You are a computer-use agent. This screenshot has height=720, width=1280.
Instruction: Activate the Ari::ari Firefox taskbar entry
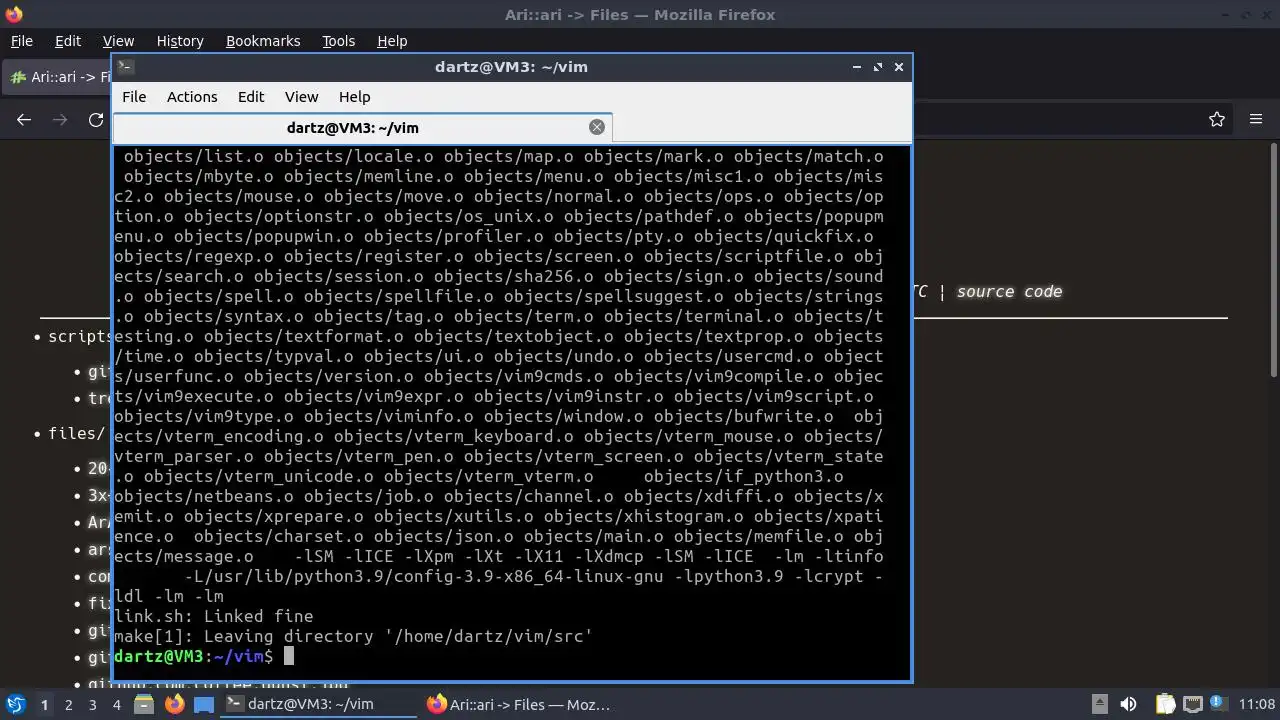pyautogui.click(x=518, y=704)
